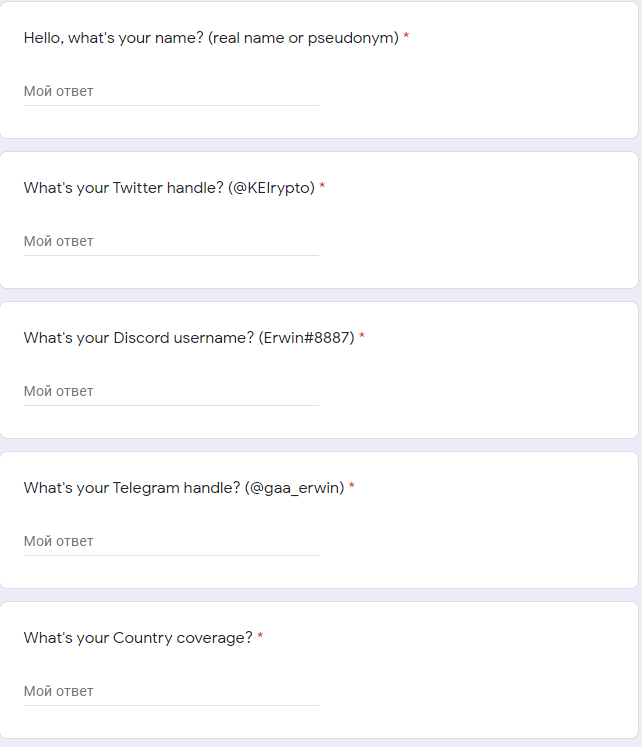This screenshot has width=642, height=747.
Task: Click the name answer input field
Action: click(x=171, y=91)
